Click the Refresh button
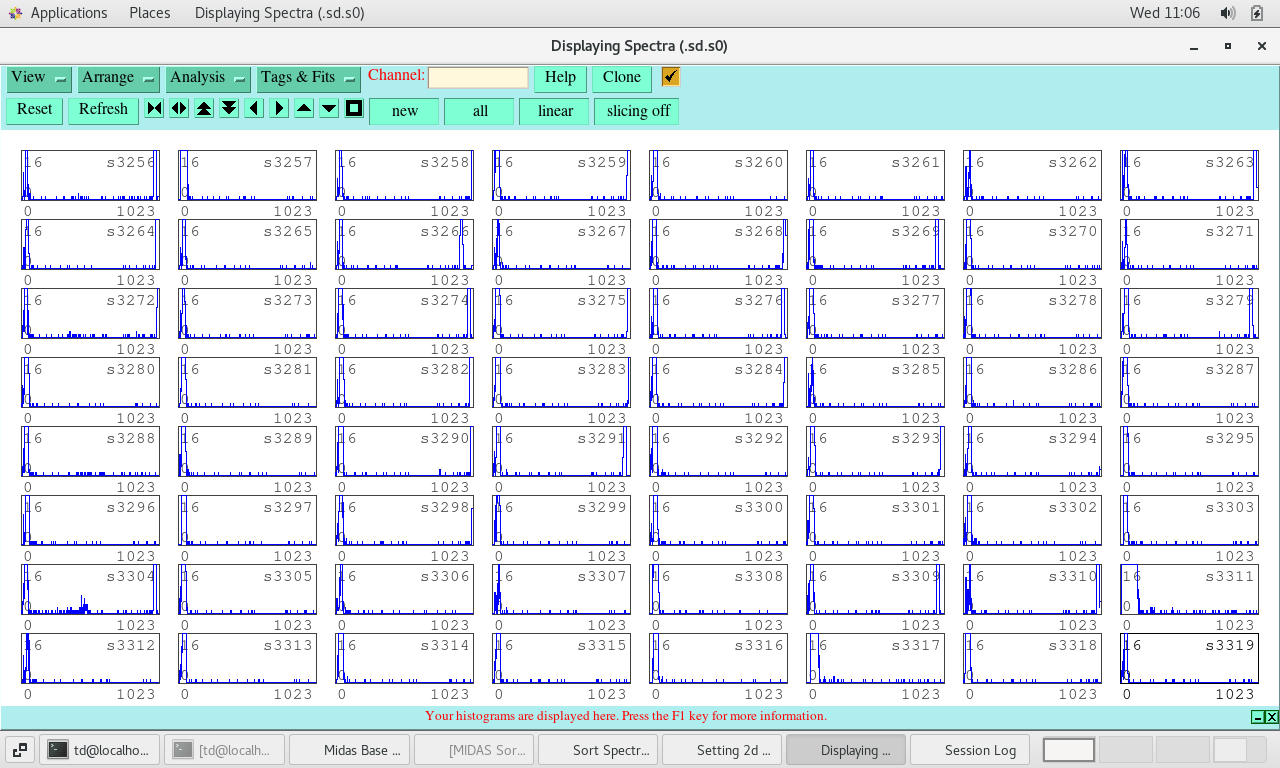1280x768 pixels. click(103, 110)
